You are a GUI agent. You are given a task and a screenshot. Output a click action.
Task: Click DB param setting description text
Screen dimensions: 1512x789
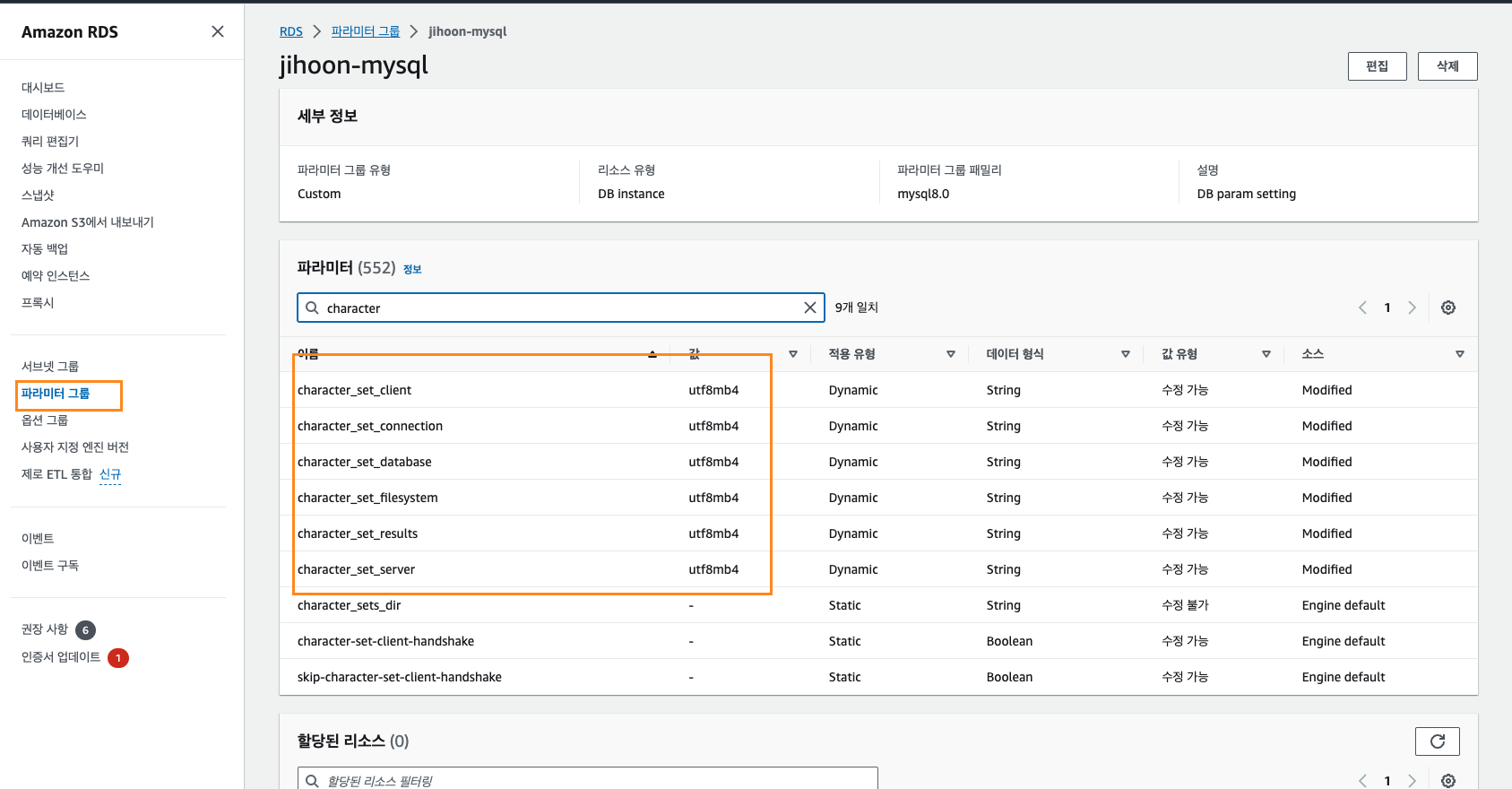[x=1247, y=194]
